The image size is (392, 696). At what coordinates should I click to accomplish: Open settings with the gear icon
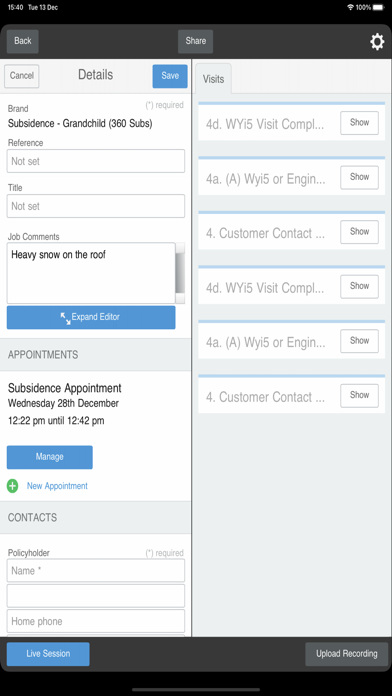[377, 42]
